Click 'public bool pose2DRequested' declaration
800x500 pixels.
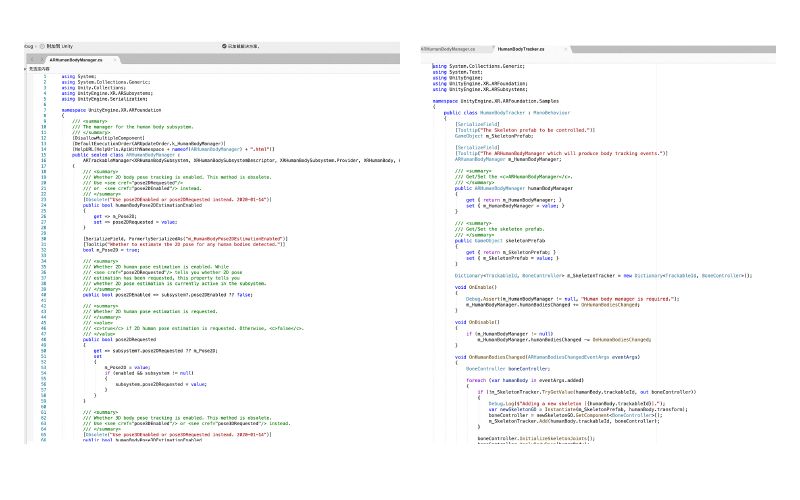click(119, 339)
